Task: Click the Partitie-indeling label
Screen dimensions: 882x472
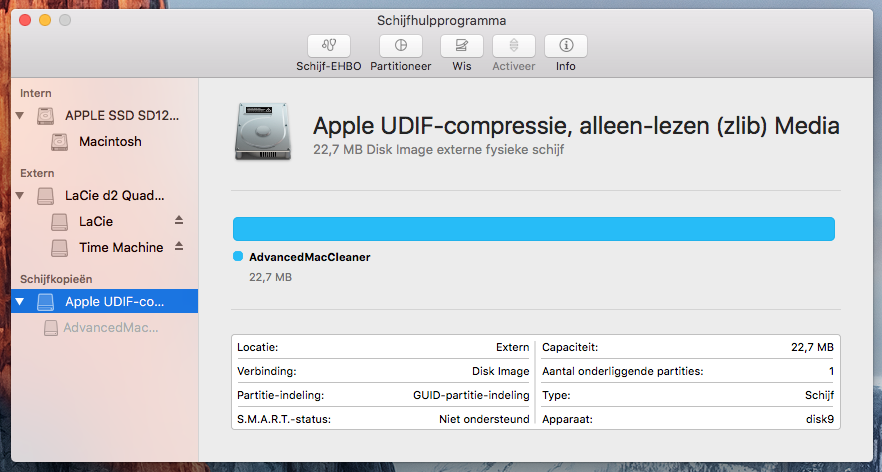Action: [281, 395]
